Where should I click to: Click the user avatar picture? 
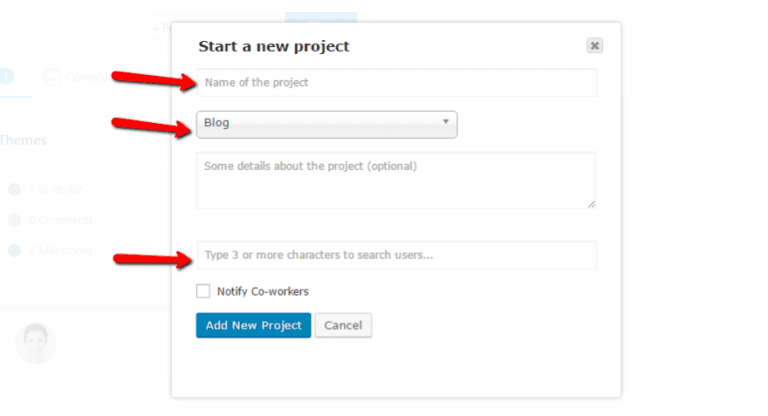pos(35,342)
